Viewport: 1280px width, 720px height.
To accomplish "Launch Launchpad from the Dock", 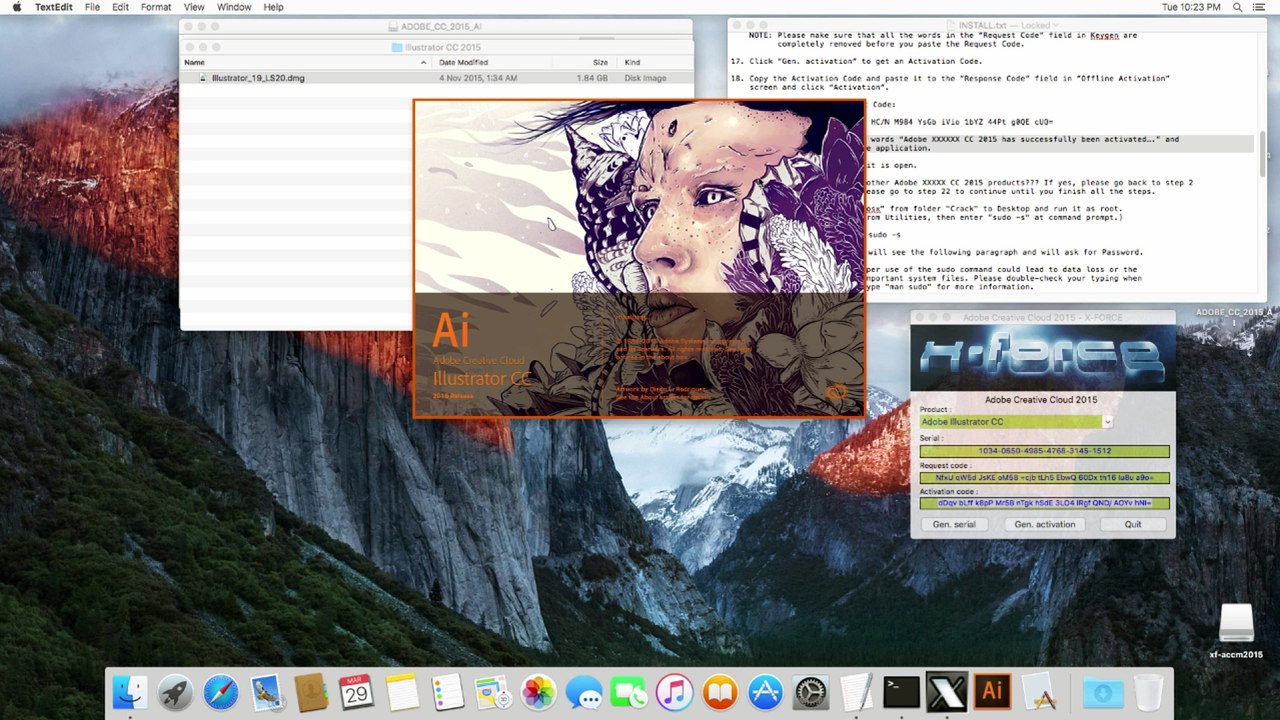I will [x=176, y=692].
